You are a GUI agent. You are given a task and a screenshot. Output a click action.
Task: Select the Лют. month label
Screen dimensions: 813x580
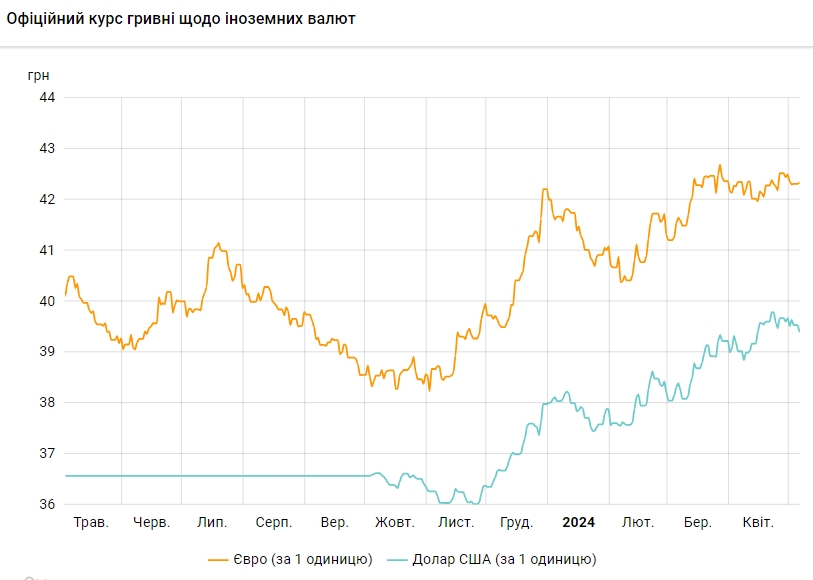tap(638, 522)
